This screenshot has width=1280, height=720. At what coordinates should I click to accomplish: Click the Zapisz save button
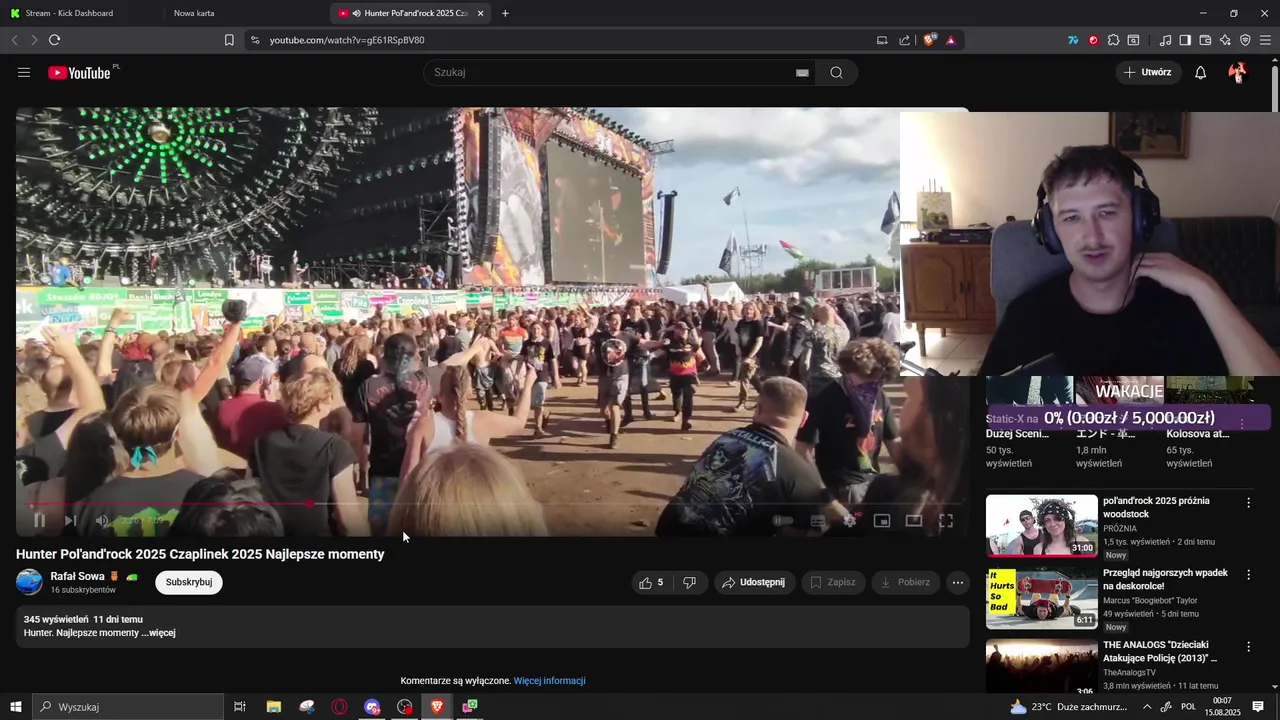pyautogui.click(x=833, y=582)
